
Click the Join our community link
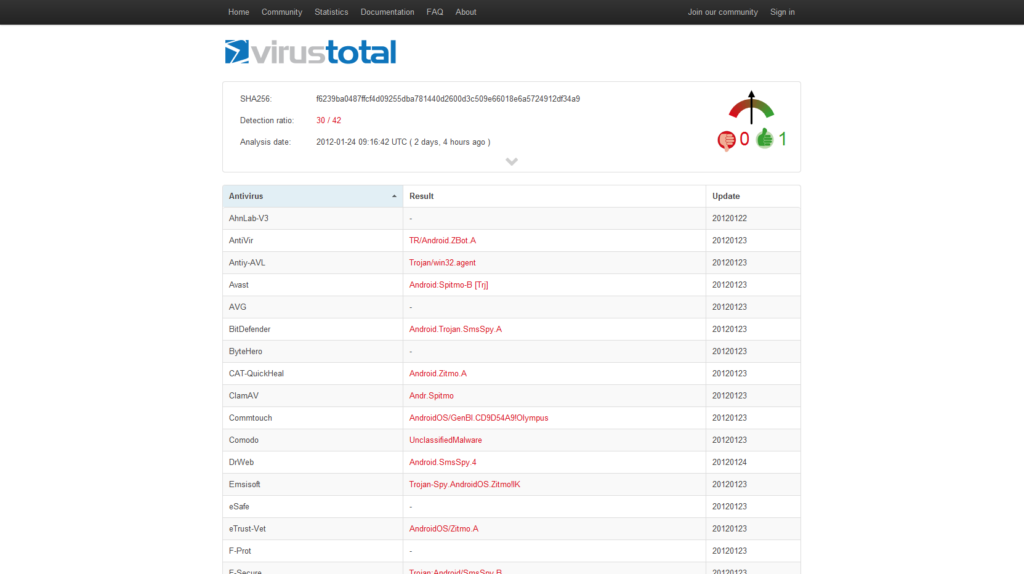(722, 12)
